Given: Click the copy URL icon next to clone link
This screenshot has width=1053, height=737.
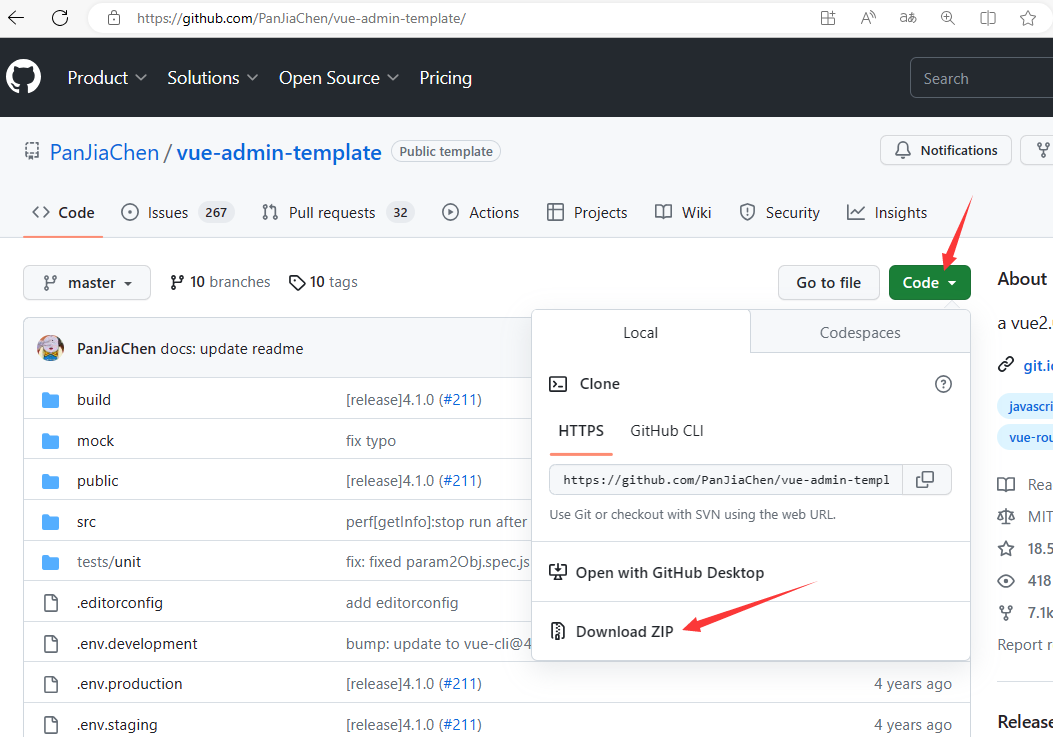Looking at the screenshot, I should 925,479.
